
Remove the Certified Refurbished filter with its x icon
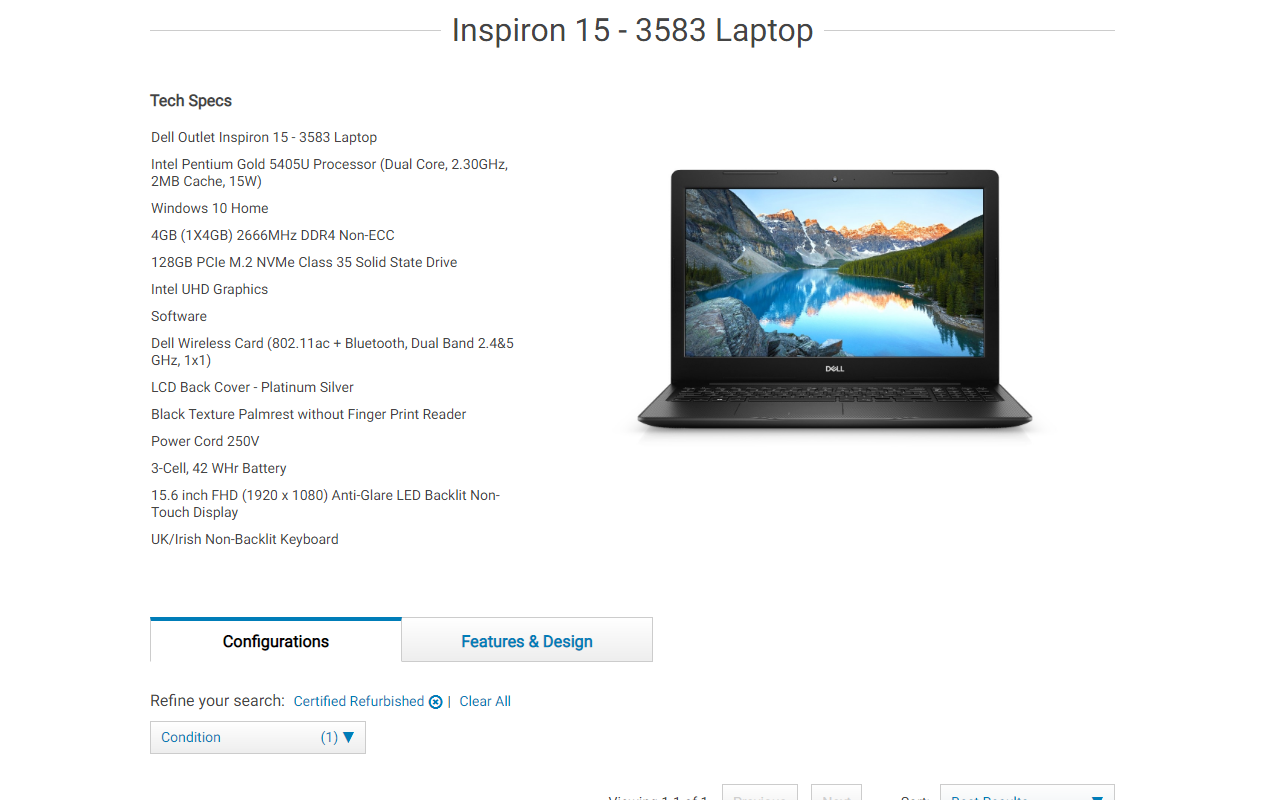[x=435, y=702]
